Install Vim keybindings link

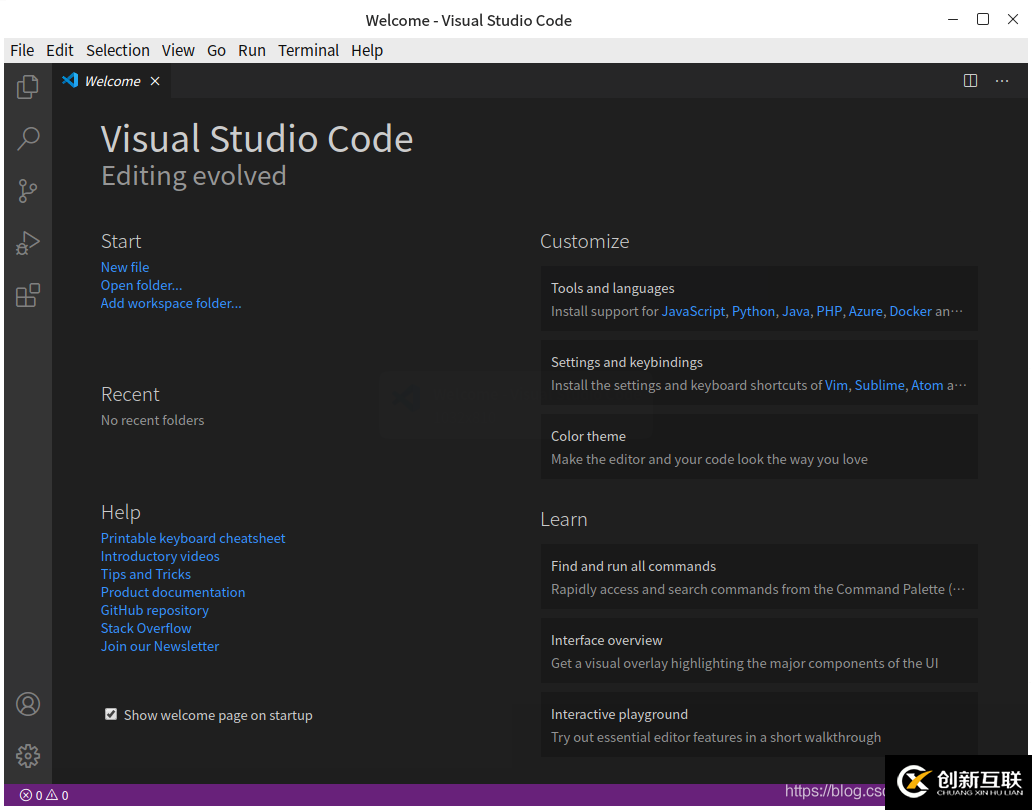click(837, 386)
